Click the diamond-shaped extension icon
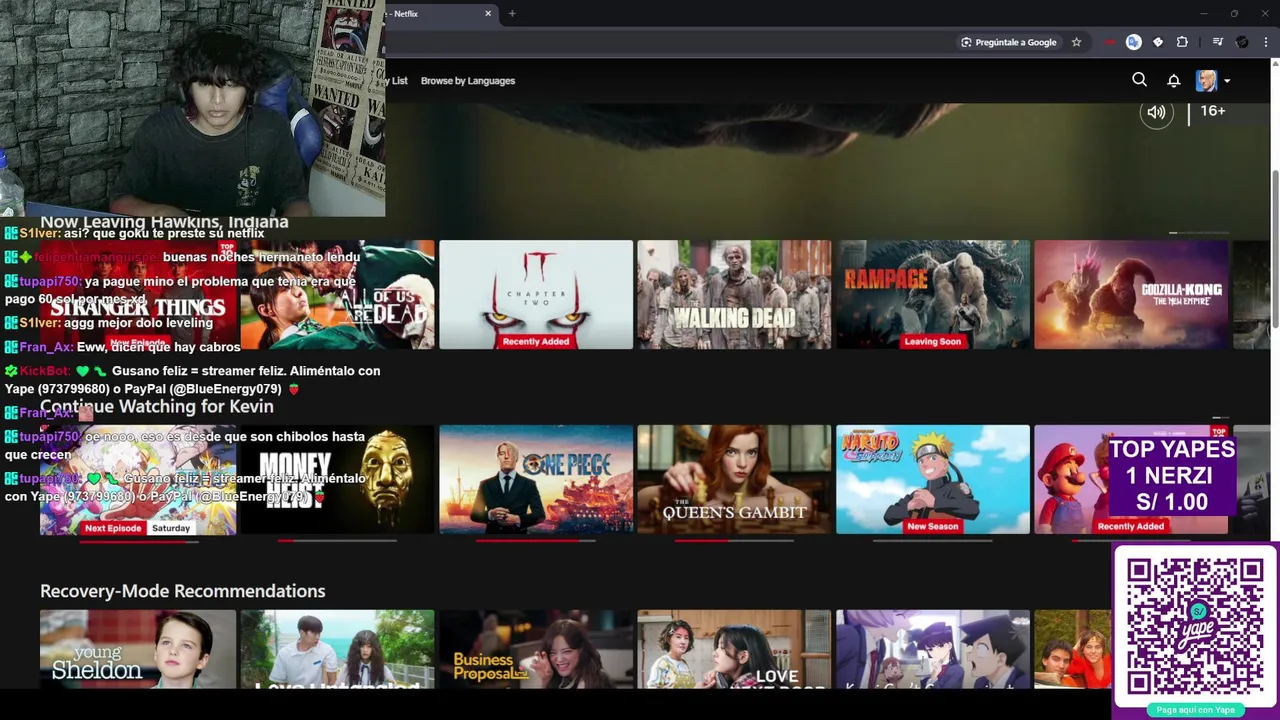 point(1158,42)
